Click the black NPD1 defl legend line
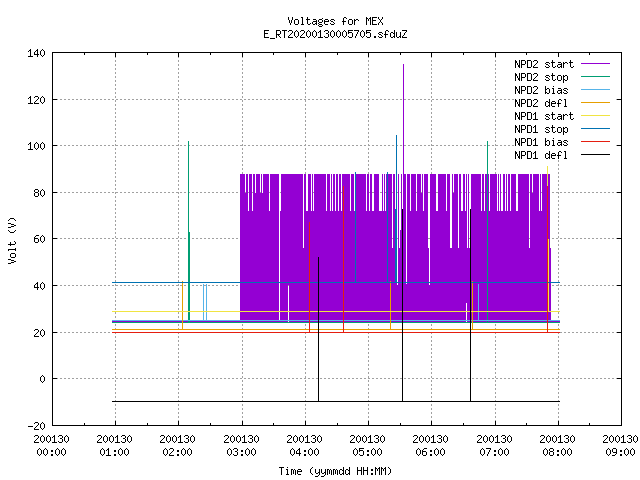Screen dimensions: 640x480 pyautogui.click(x=596, y=155)
